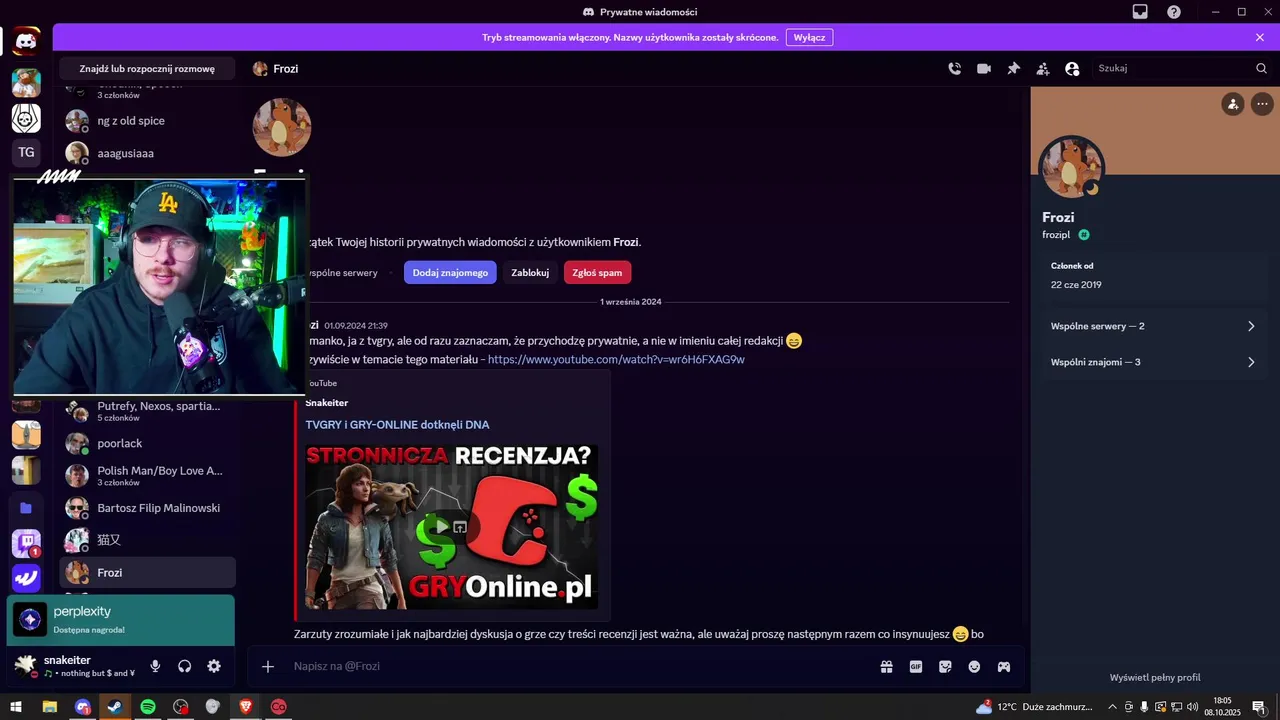Click the magnifier icon in Szukaj box

click(x=1261, y=68)
